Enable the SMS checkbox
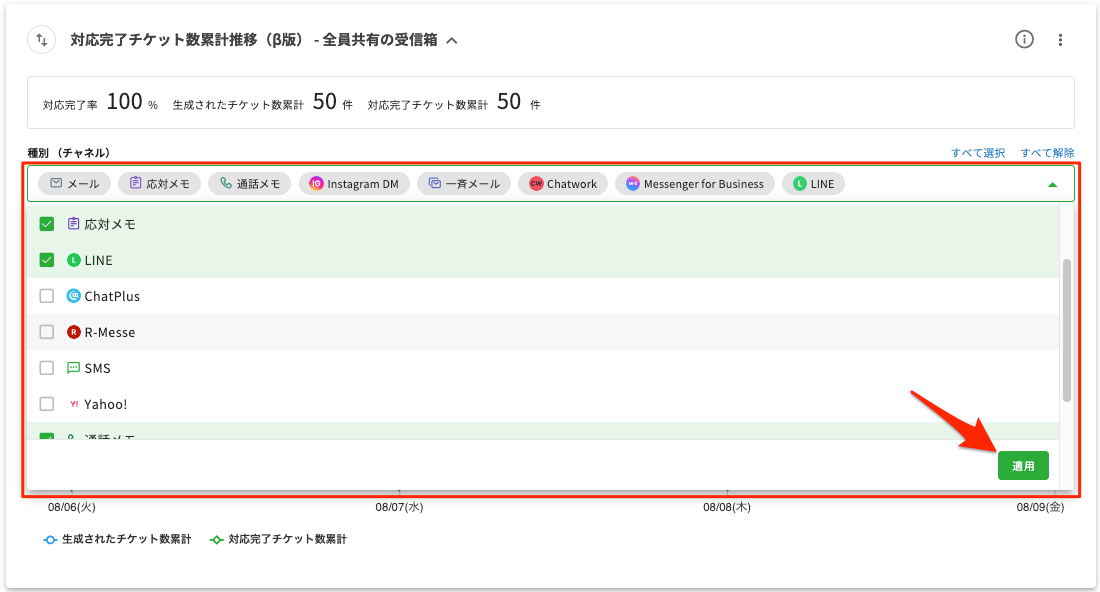The width and height of the screenshot is (1100, 592). [x=46, y=368]
